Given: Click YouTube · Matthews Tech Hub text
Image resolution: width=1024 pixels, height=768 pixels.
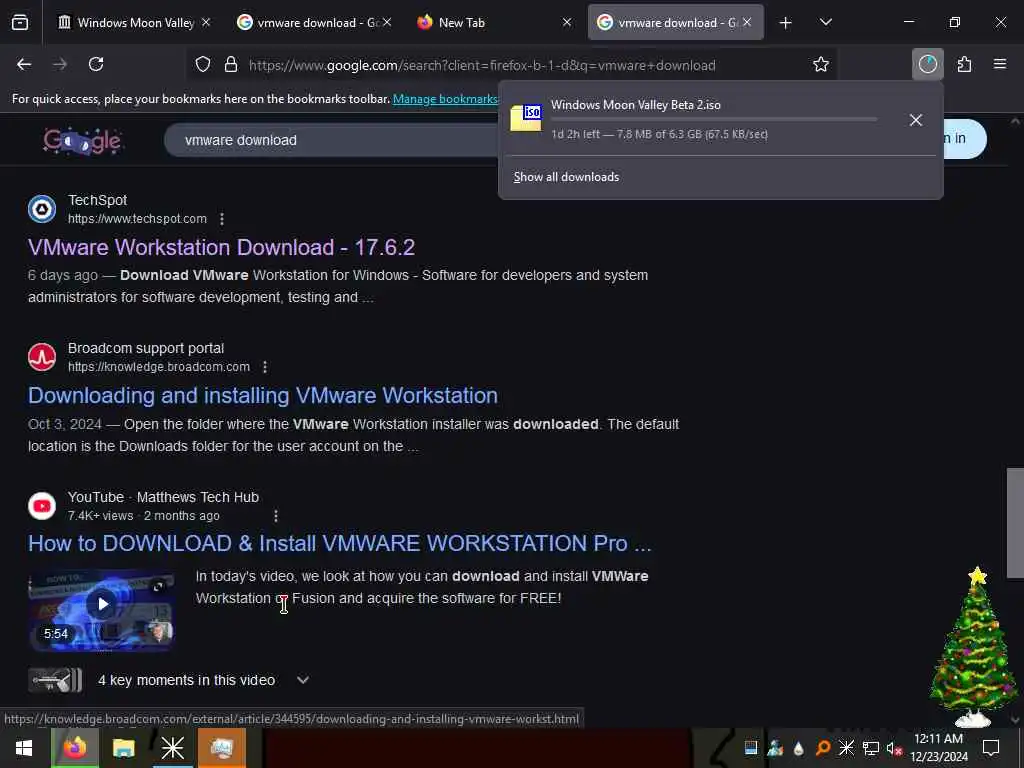Looking at the screenshot, I should click(x=163, y=498).
